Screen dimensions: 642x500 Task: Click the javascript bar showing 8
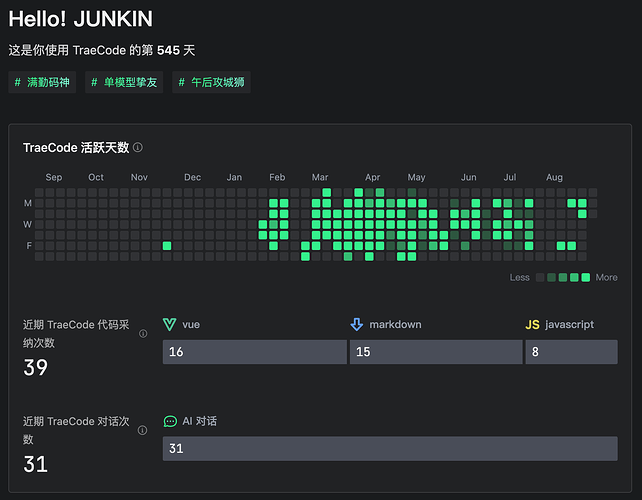click(x=572, y=352)
